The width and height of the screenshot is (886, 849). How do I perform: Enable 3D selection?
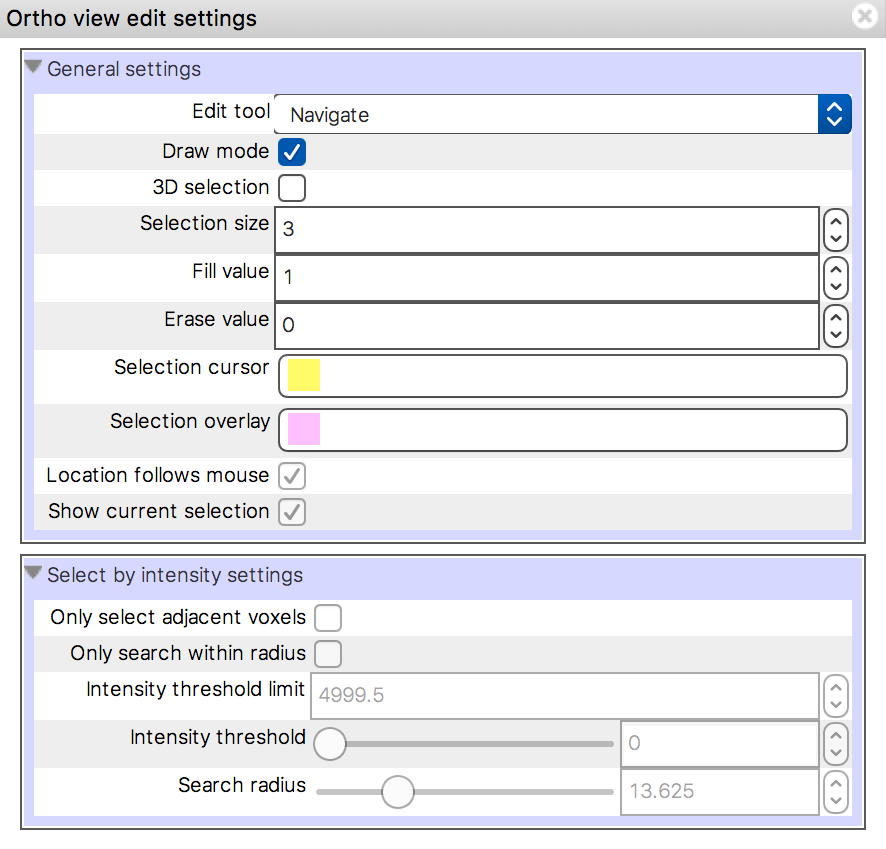coord(291,187)
